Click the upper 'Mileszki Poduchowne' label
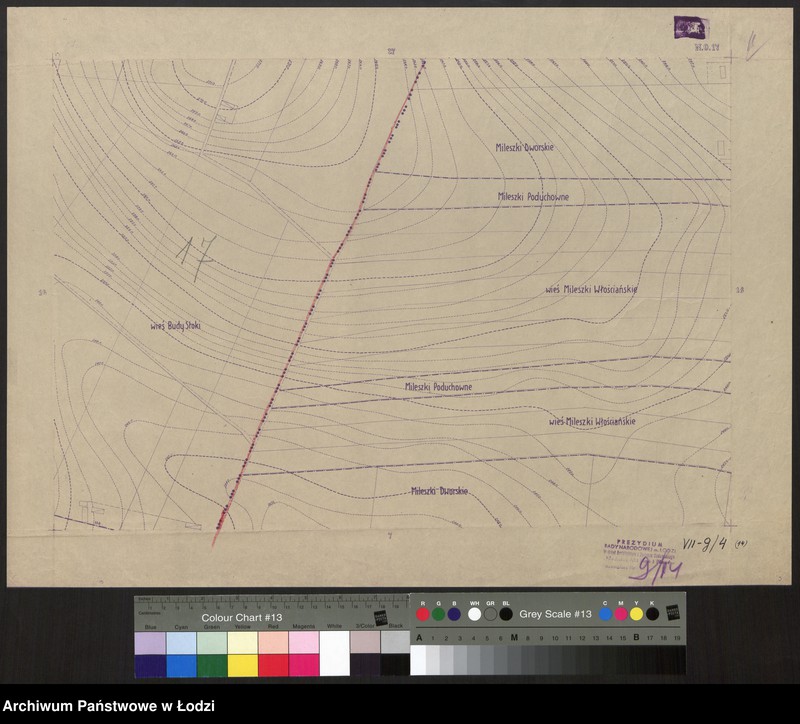 point(533,197)
